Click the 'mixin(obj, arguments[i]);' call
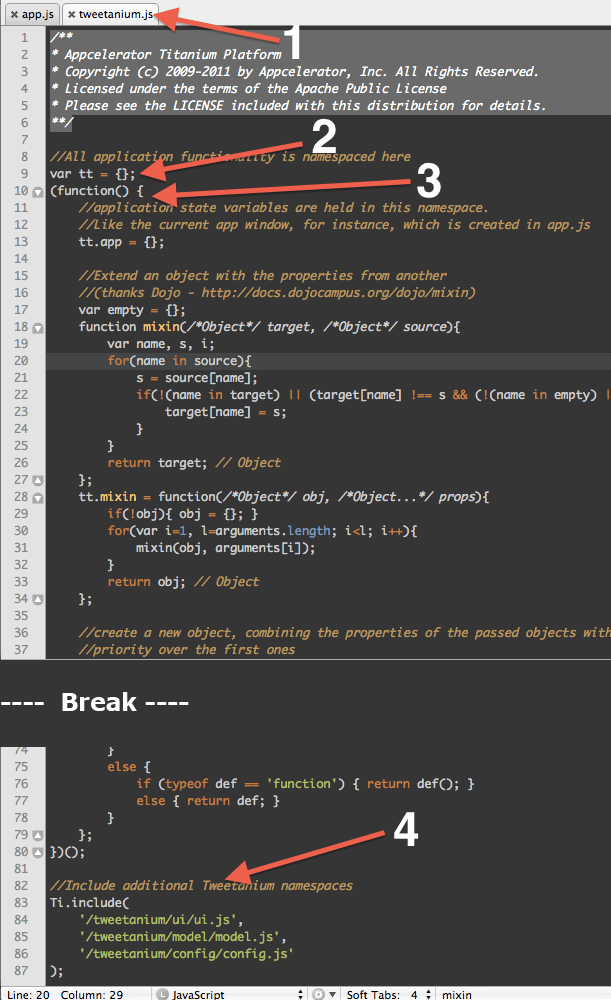611x1000 pixels. [x=226, y=548]
